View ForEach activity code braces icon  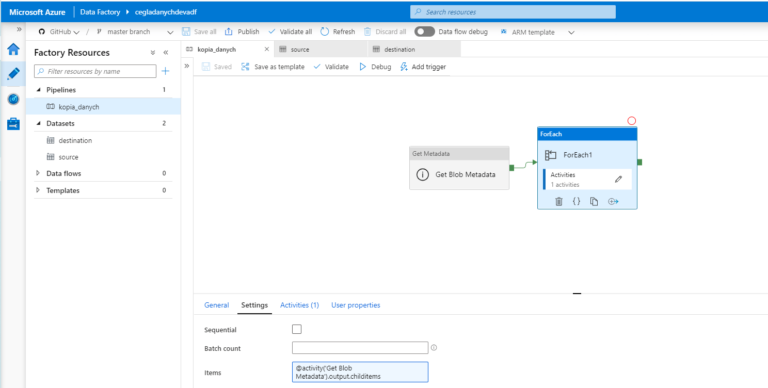(x=576, y=201)
